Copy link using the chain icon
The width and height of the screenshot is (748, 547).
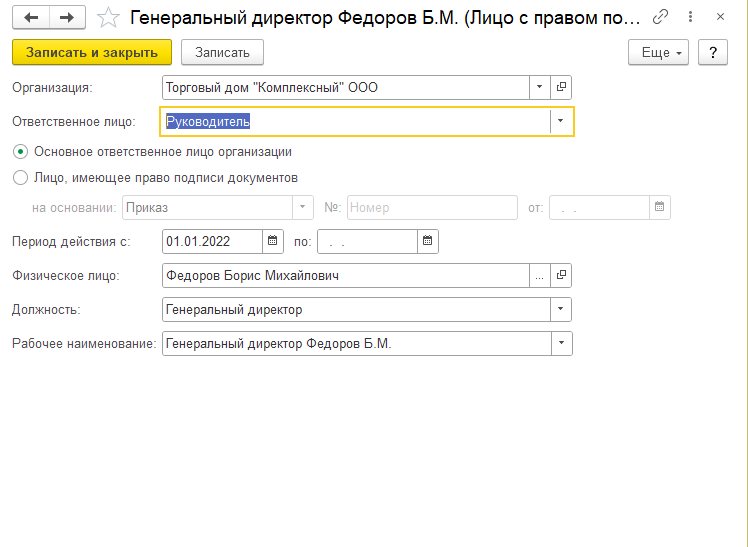pos(660,17)
